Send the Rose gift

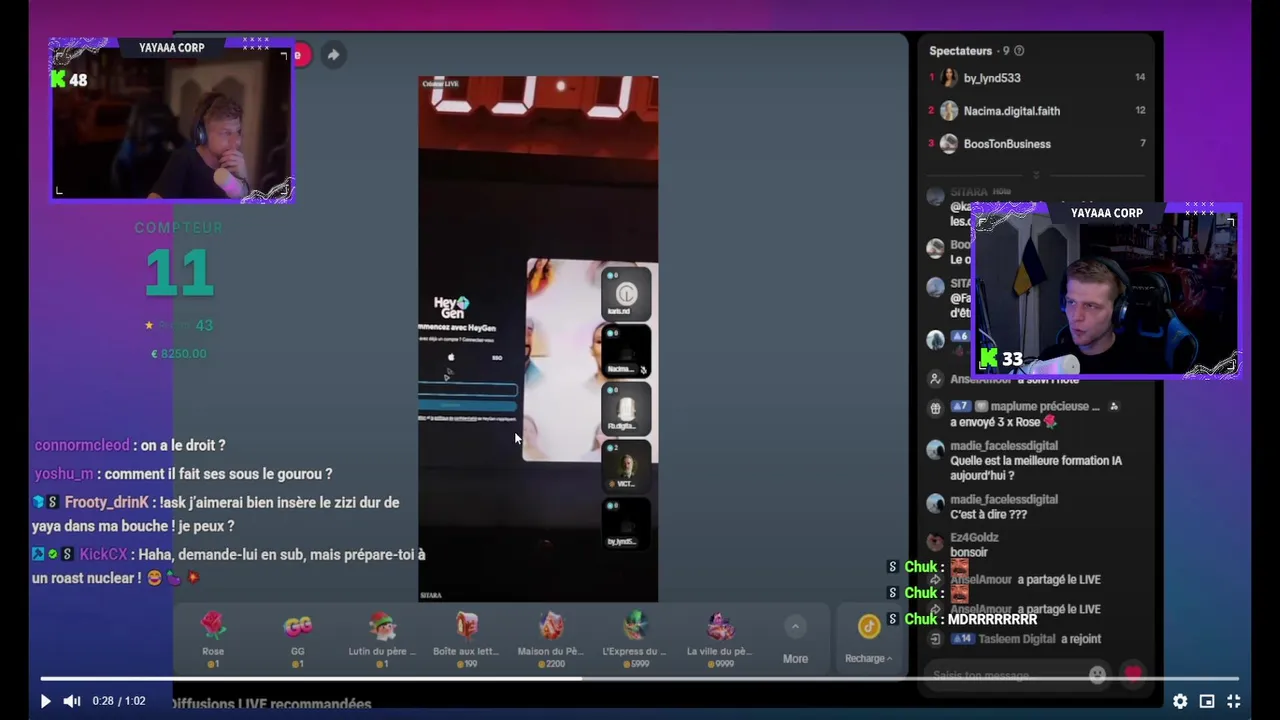click(213, 639)
